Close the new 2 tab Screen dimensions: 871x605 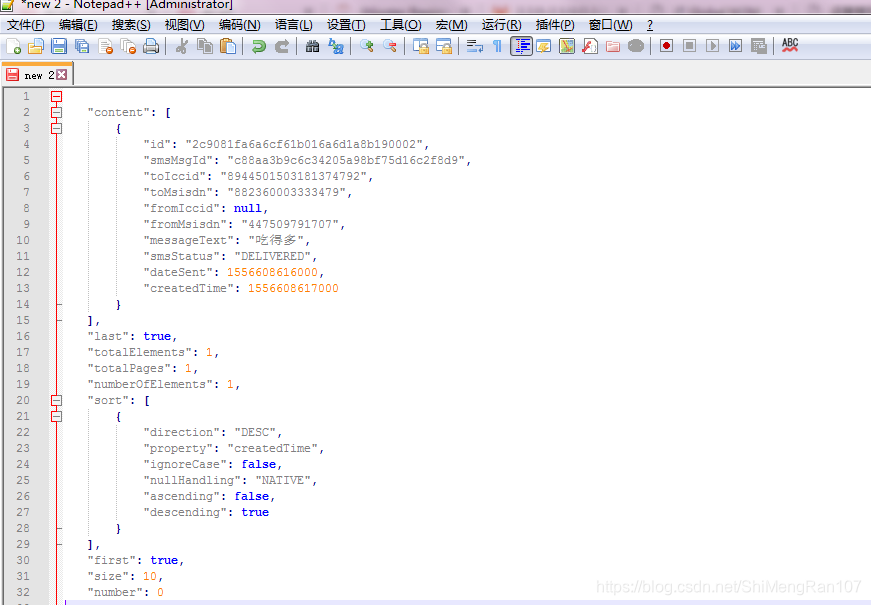click(61, 73)
